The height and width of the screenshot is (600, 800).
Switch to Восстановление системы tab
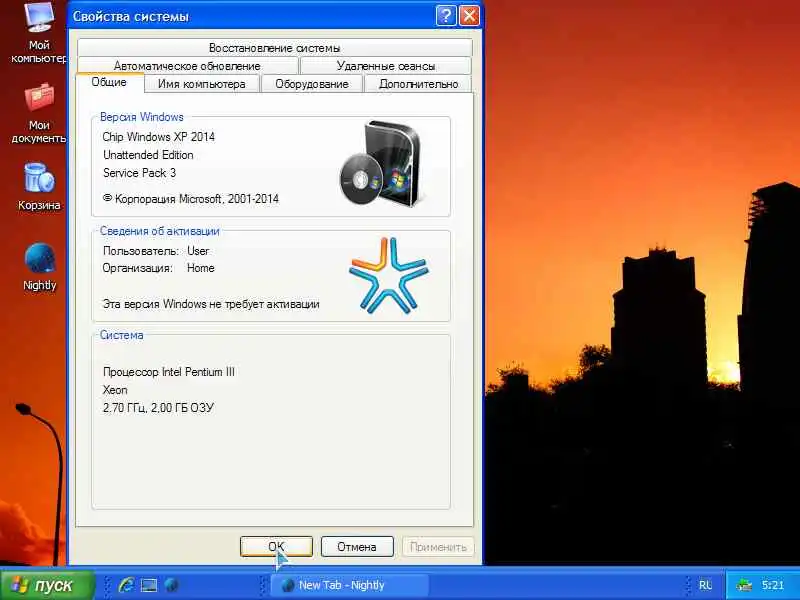(x=274, y=48)
